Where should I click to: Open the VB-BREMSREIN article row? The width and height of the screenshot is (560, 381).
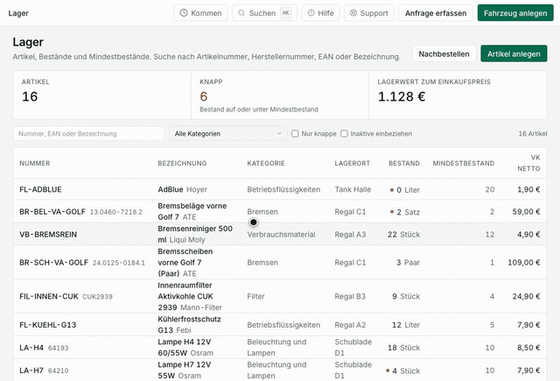pos(280,234)
